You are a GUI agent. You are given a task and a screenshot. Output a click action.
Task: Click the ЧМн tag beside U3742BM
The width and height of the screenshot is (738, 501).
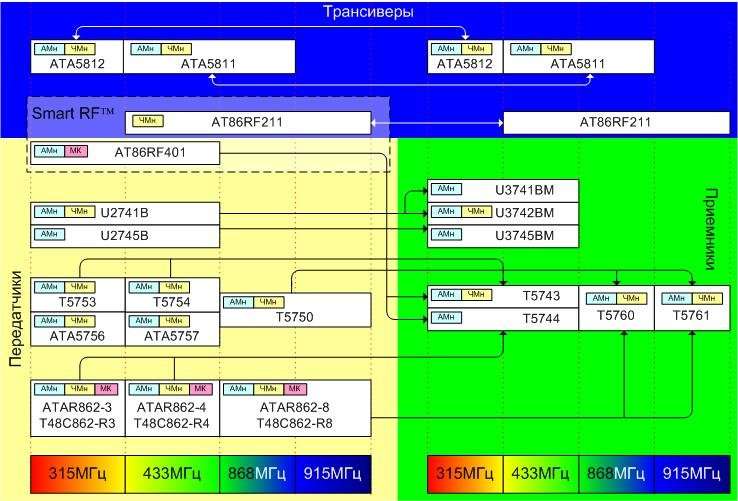tap(477, 211)
